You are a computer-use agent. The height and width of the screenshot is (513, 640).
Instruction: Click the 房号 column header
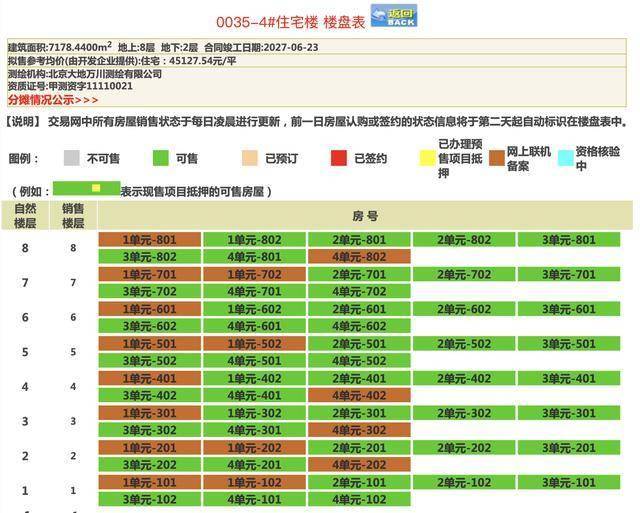(x=365, y=215)
